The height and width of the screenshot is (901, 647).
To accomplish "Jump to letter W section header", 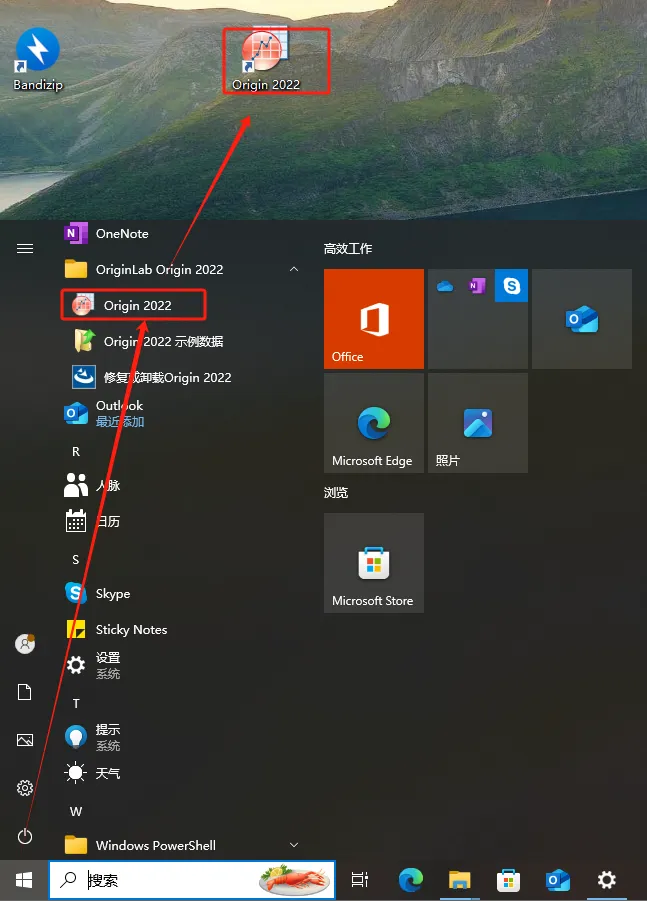I will (x=76, y=811).
